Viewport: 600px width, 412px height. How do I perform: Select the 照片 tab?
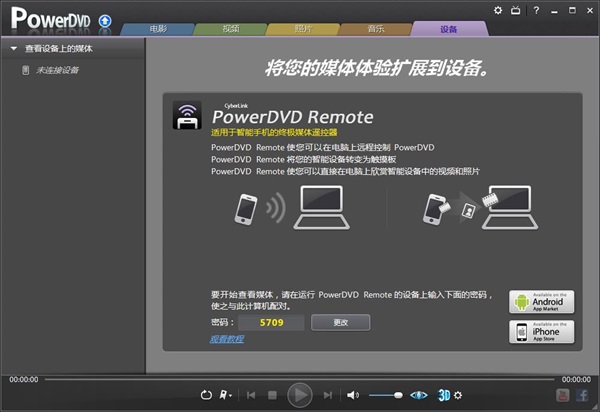point(303,29)
